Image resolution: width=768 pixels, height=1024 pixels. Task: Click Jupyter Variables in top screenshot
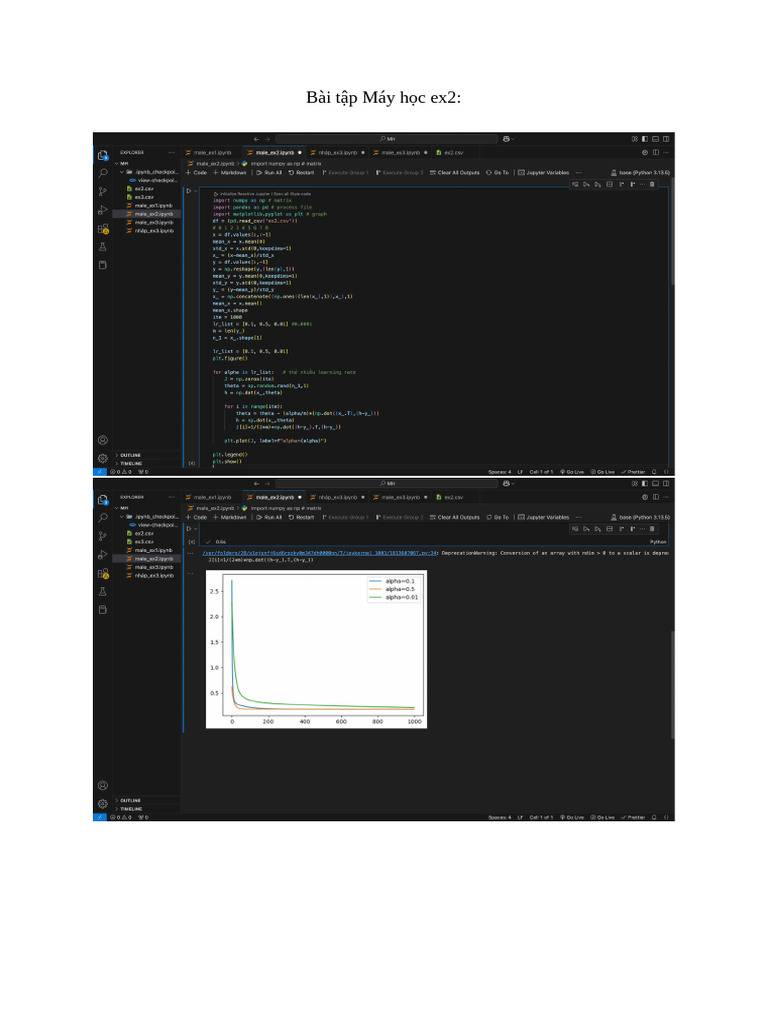click(543, 172)
